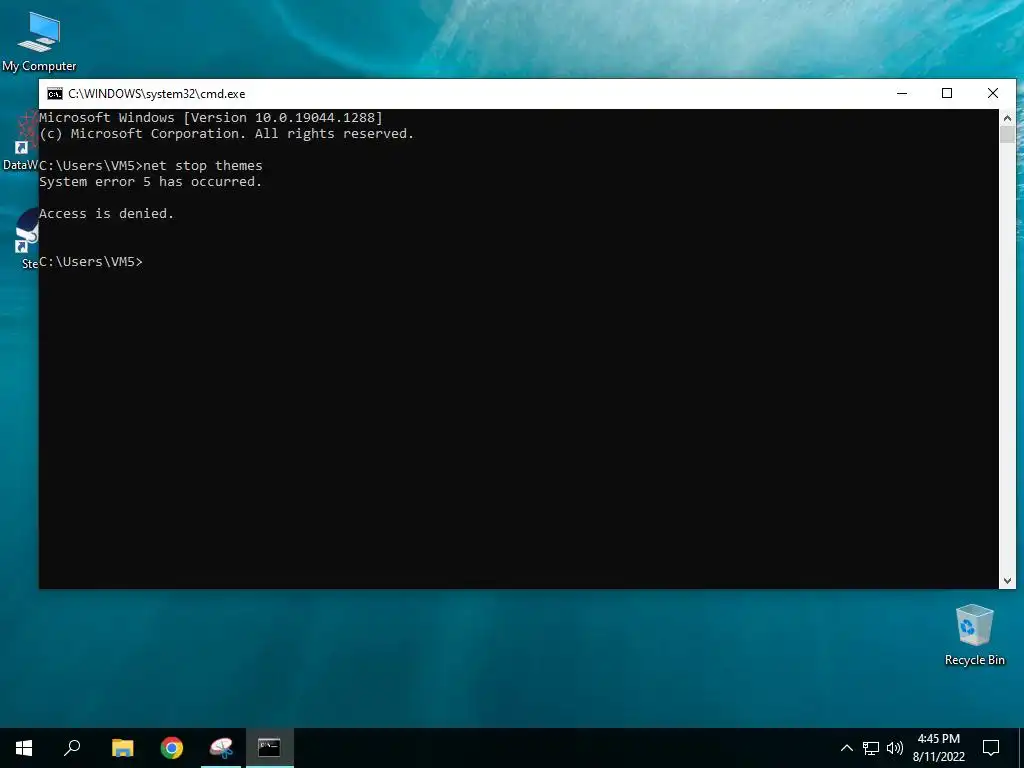Click the last C:\Users\VM5> prompt
The image size is (1024, 768).
[91, 261]
